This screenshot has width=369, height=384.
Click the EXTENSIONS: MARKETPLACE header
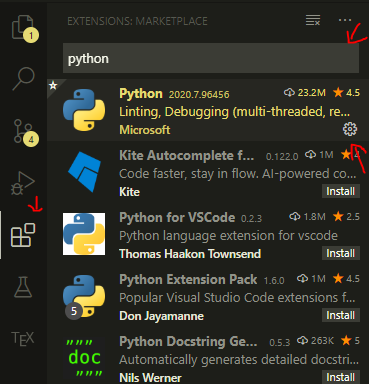[x=137, y=21]
